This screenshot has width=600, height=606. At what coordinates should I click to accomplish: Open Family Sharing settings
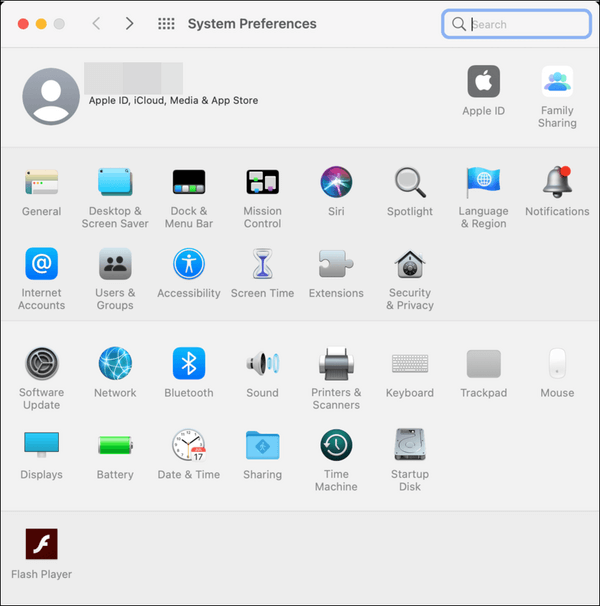coord(557,82)
